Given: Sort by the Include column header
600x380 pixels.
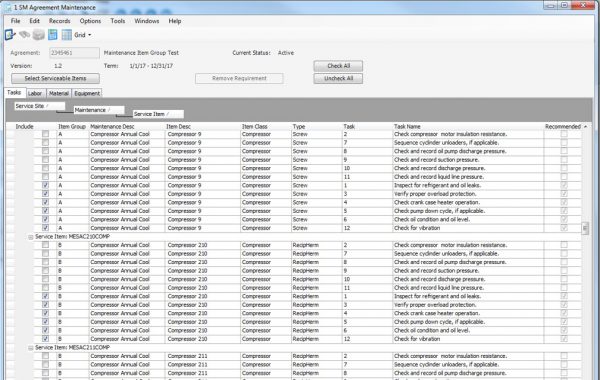Looking at the screenshot, I should coord(24,127).
